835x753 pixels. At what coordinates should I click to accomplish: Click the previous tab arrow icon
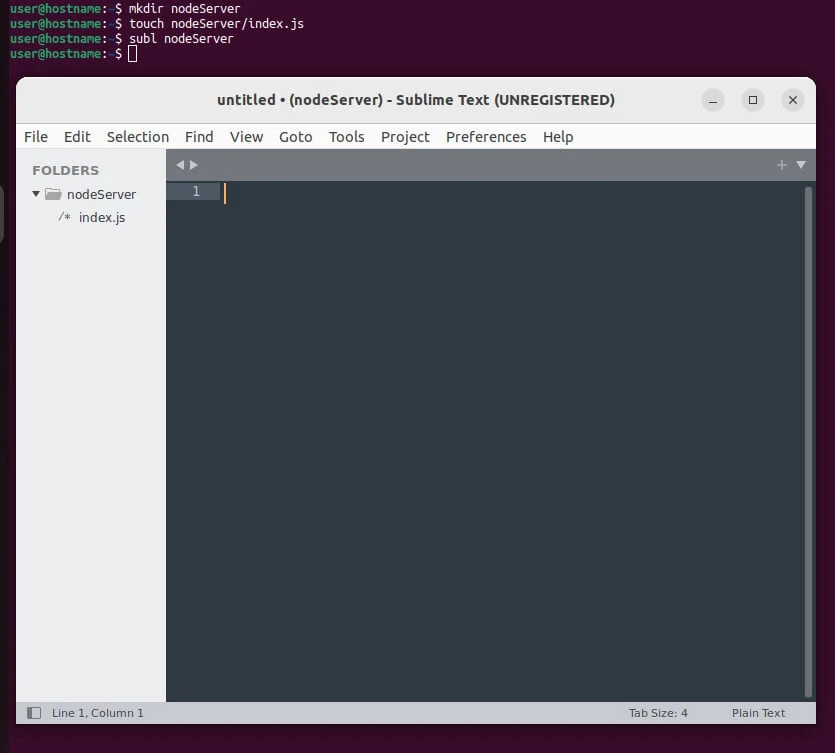pyautogui.click(x=180, y=165)
